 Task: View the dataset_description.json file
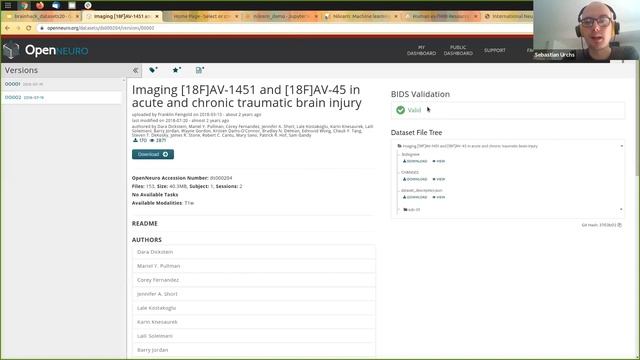pos(439,197)
